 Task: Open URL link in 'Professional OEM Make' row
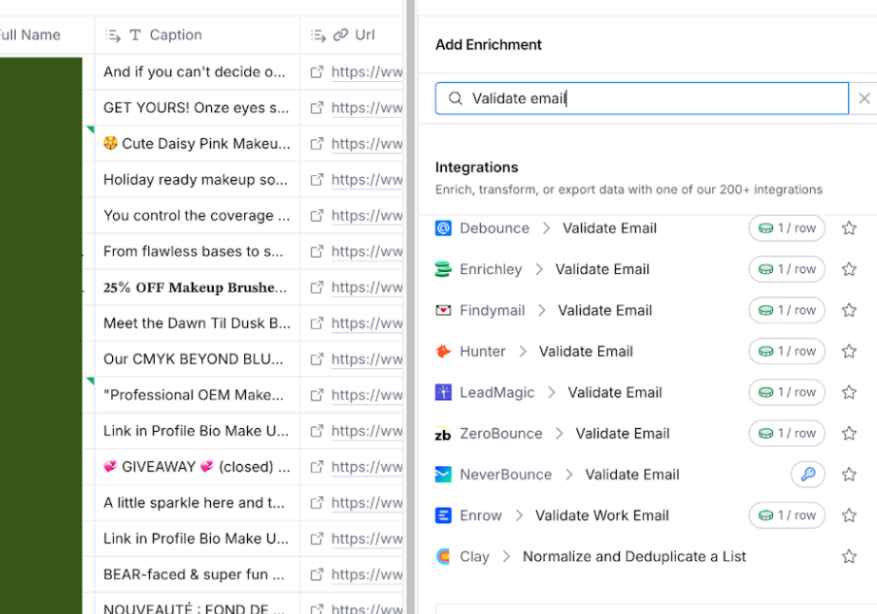[366, 395]
